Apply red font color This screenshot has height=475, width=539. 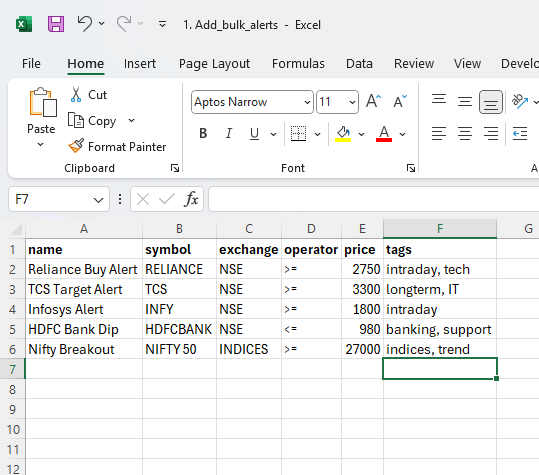click(384, 133)
